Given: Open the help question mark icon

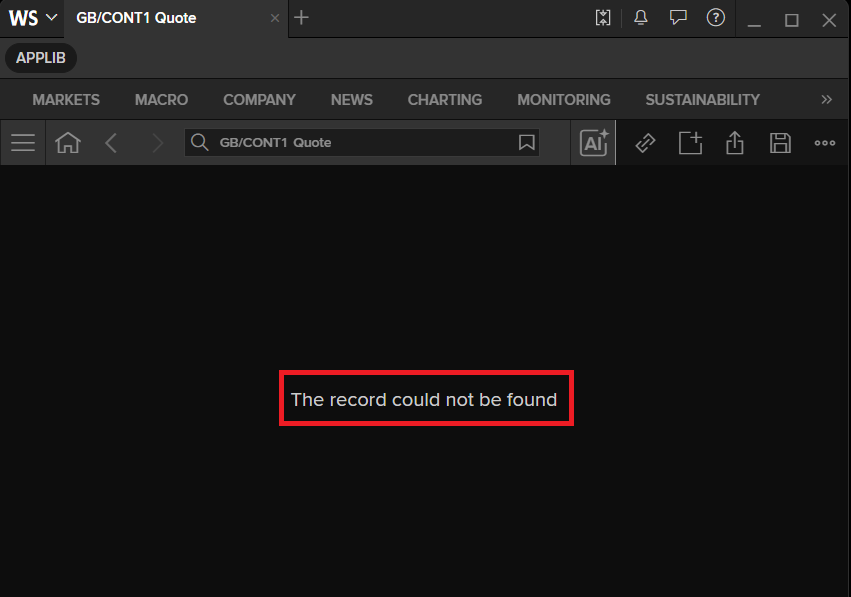Looking at the screenshot, I should coord(715,18).
